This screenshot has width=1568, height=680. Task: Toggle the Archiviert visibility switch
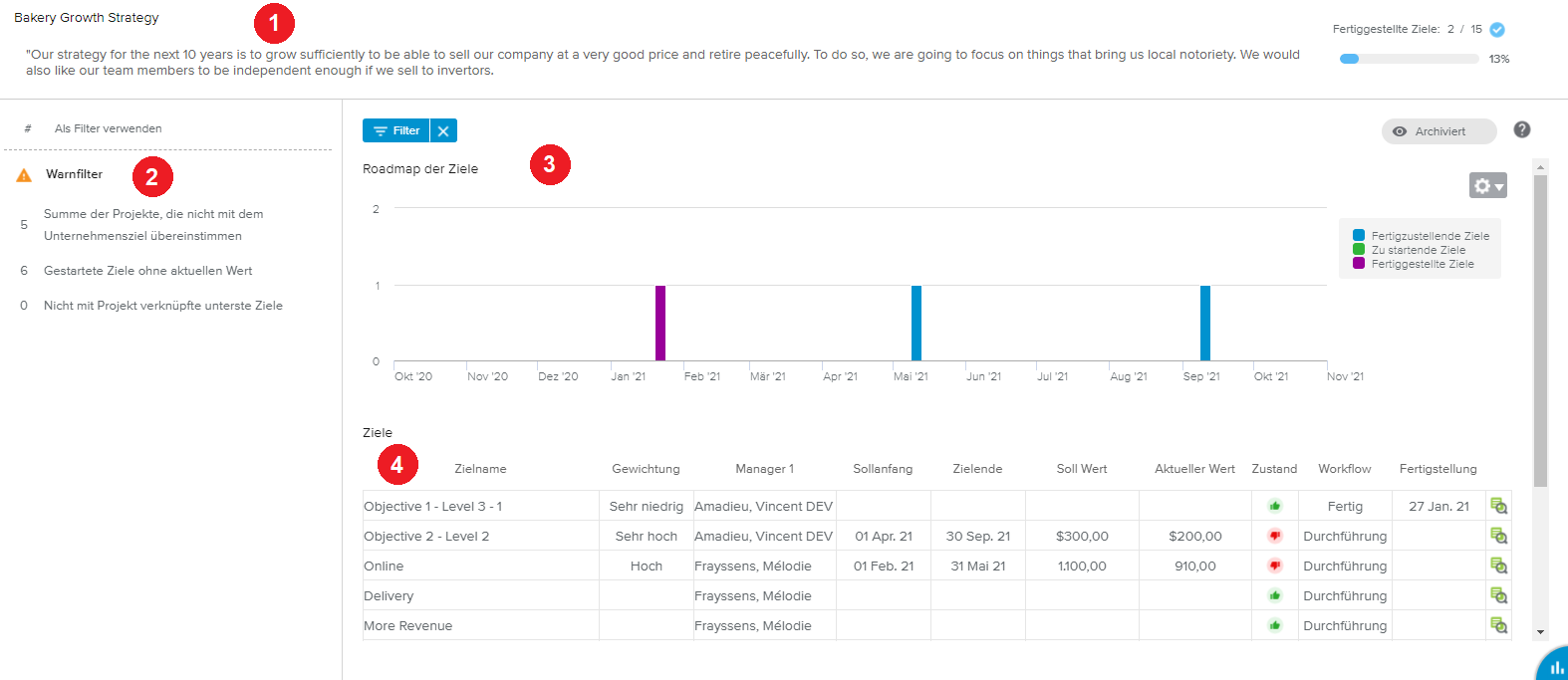click(x=1438, y=131)
